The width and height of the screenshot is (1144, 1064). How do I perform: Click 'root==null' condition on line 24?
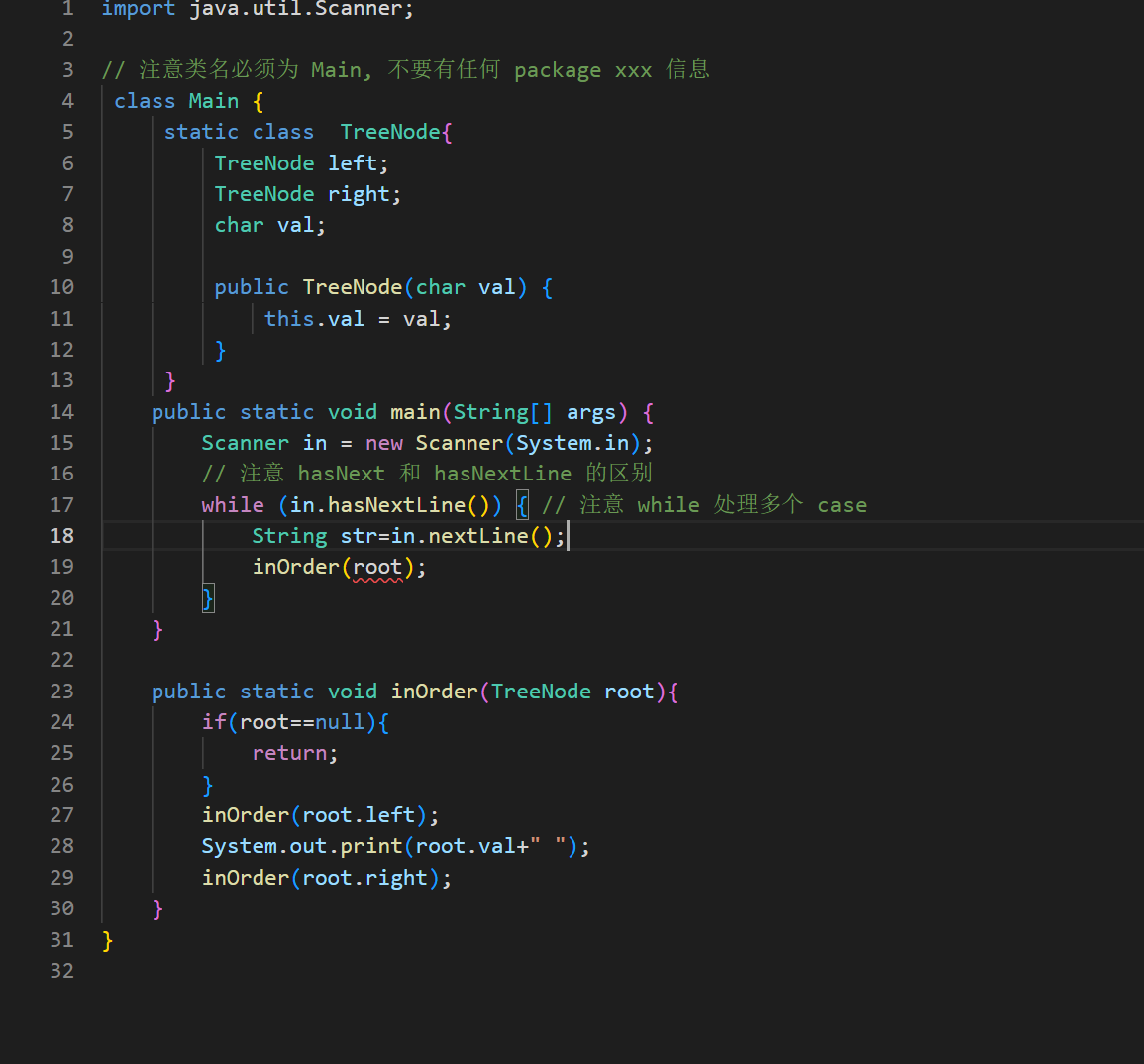[x=302, y=722]
